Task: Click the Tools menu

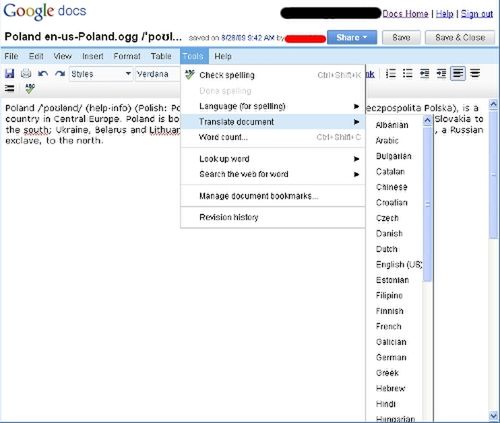Action: (x=194, y=56)
